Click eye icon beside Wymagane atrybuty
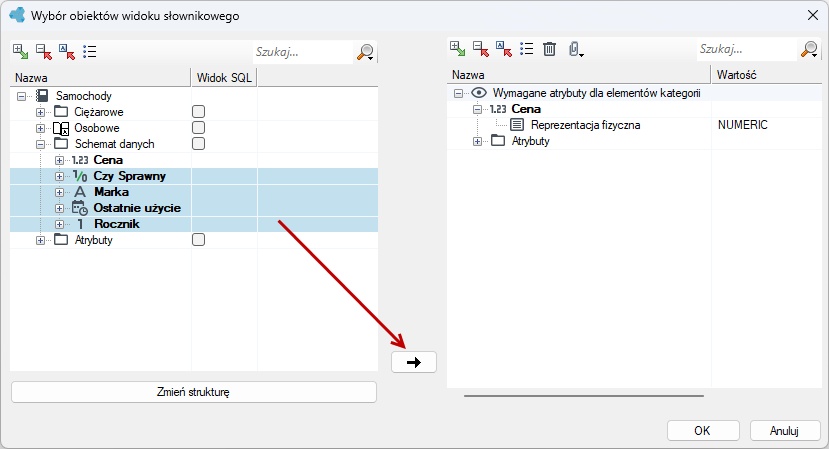829x449 pixels. (478, 93)
